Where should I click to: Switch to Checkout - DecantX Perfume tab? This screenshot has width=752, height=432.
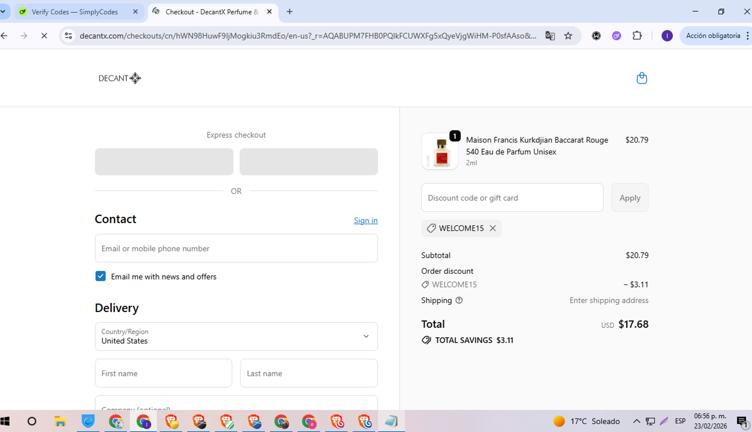(212, 12)
